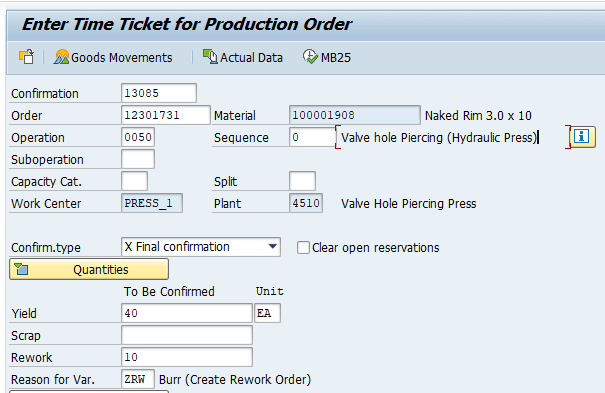Click the empty Suboperation field
The image size is (605, 393).
[x=138, y=159]
